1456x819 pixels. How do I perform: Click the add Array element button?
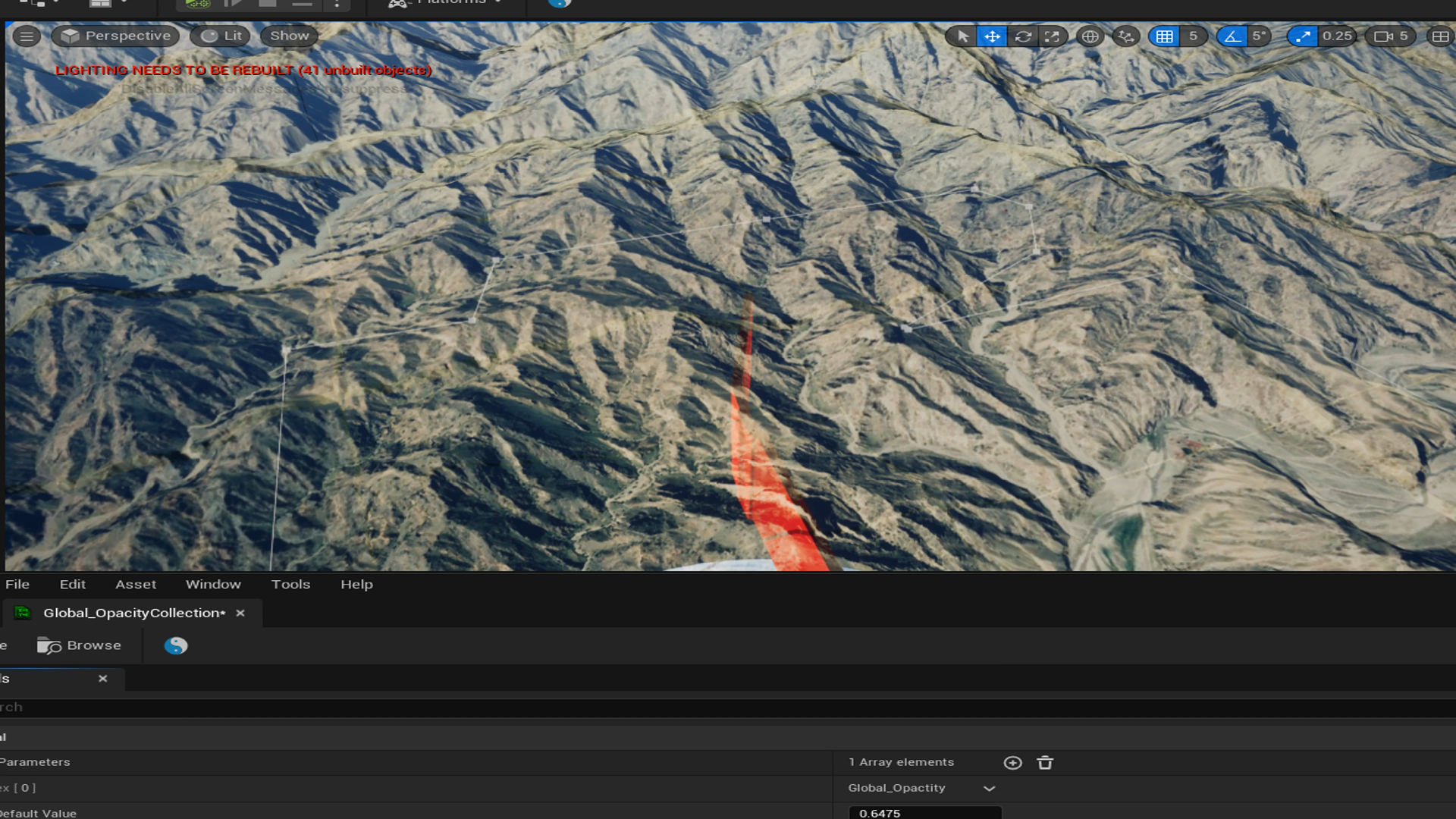(x=1013, y=762)
